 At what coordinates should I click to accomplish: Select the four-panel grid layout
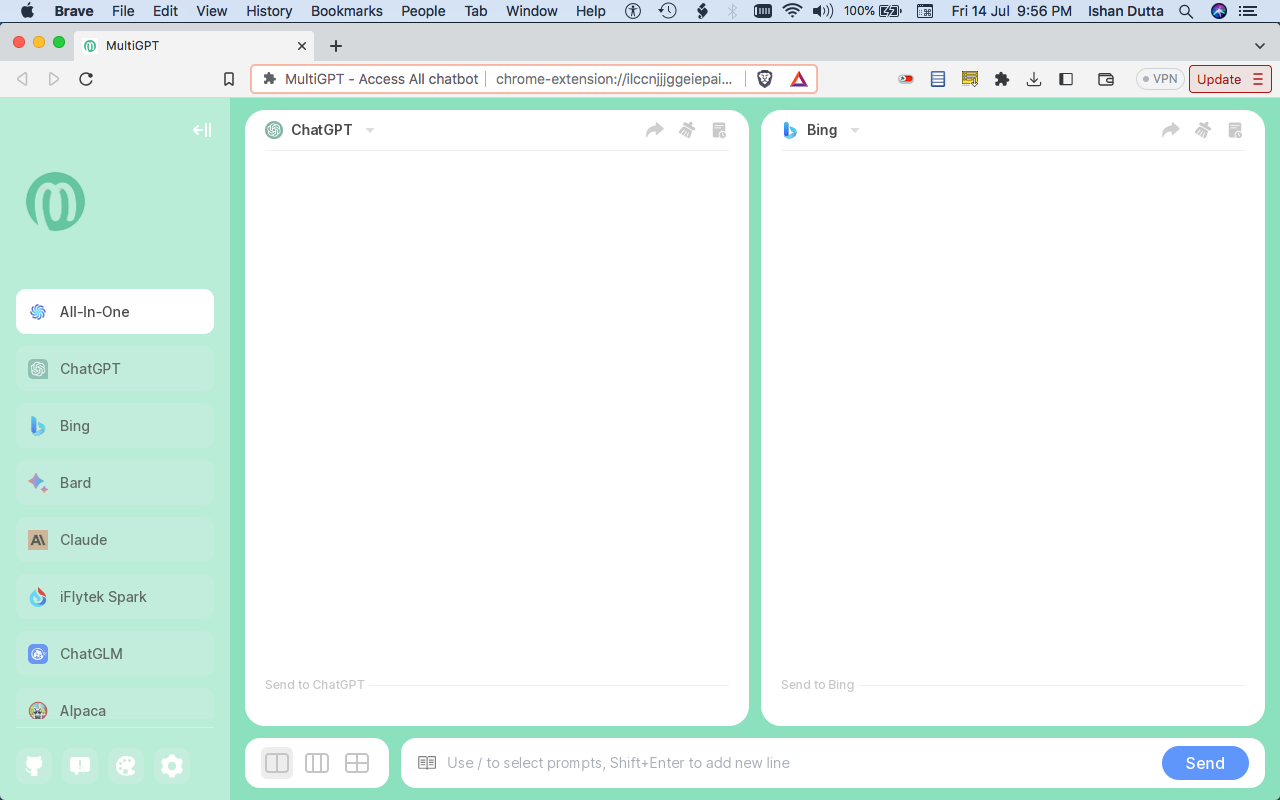coord(357,763)
